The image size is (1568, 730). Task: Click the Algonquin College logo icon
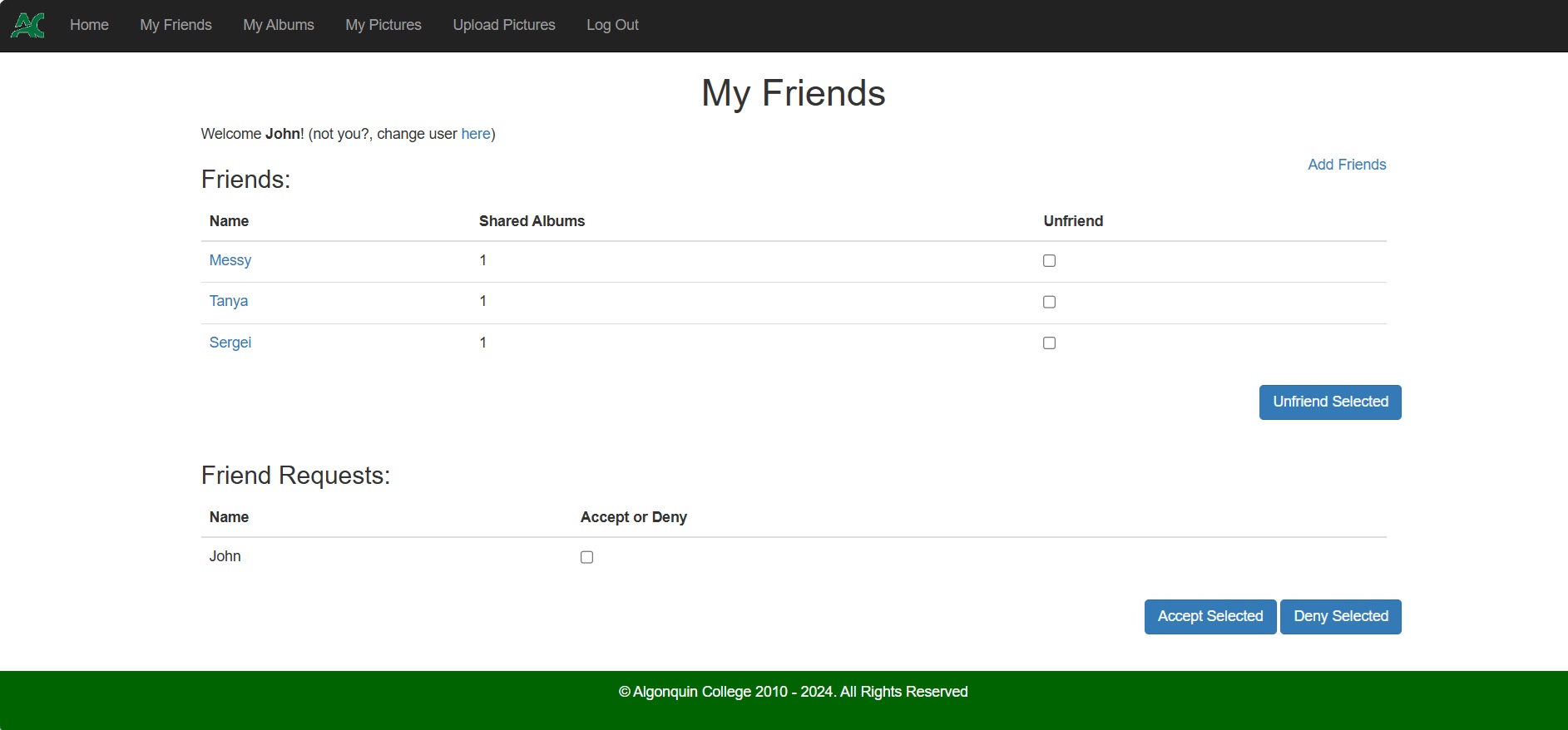click(x=27, y=25)
